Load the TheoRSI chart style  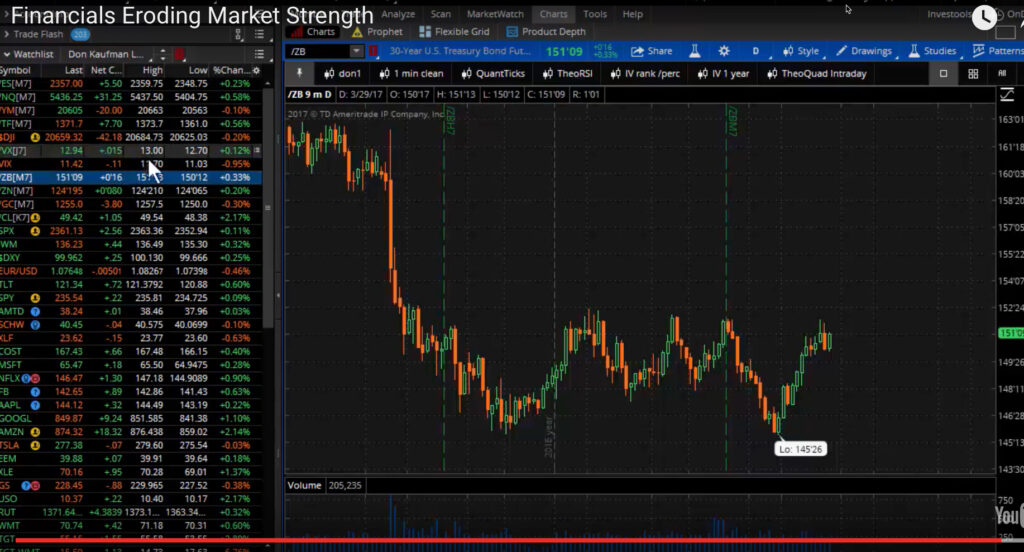point(568,73)
